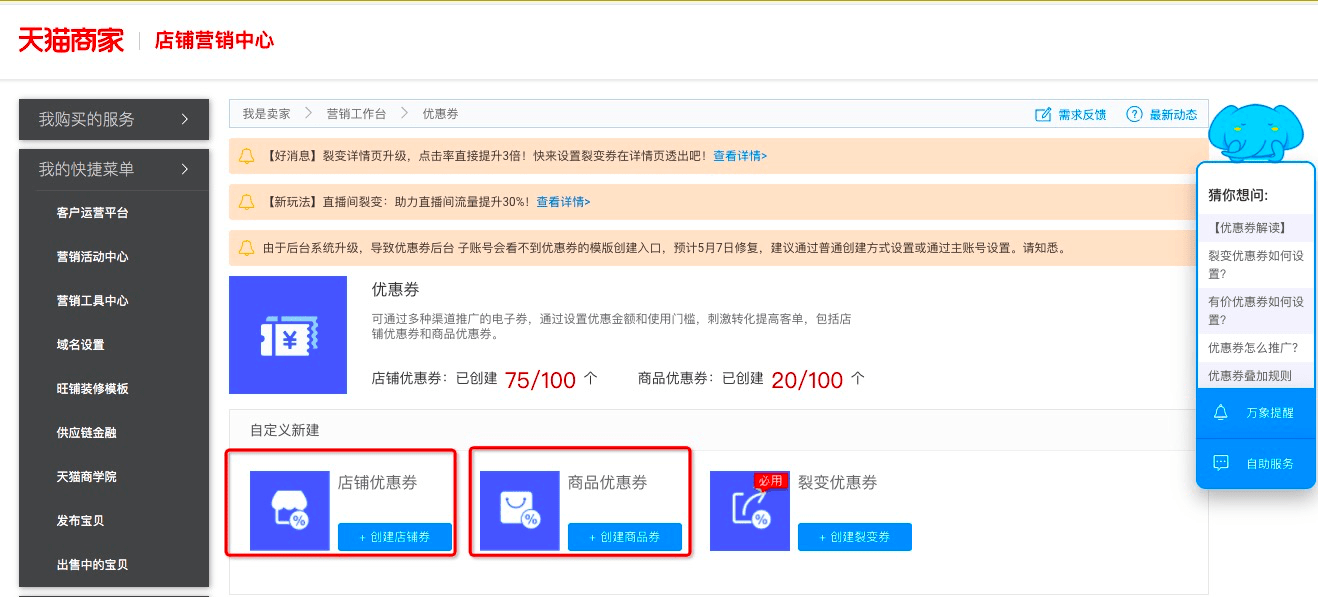
Task: Open 营销工具中心 from sidebar menu
Action: 93,301
